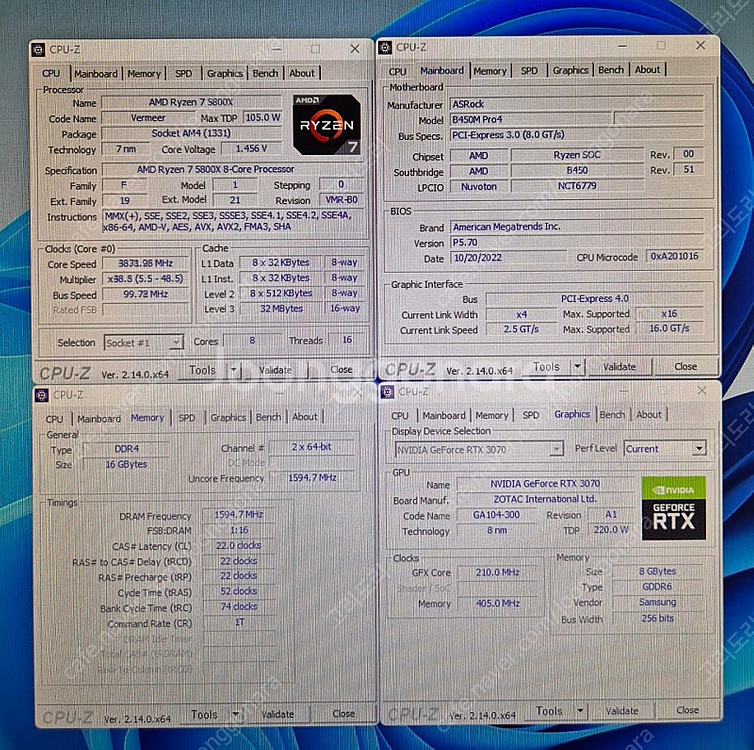Click the CPU-Z app icon in the Memory window title bar
754x750 pixels.
pos(41,395)
